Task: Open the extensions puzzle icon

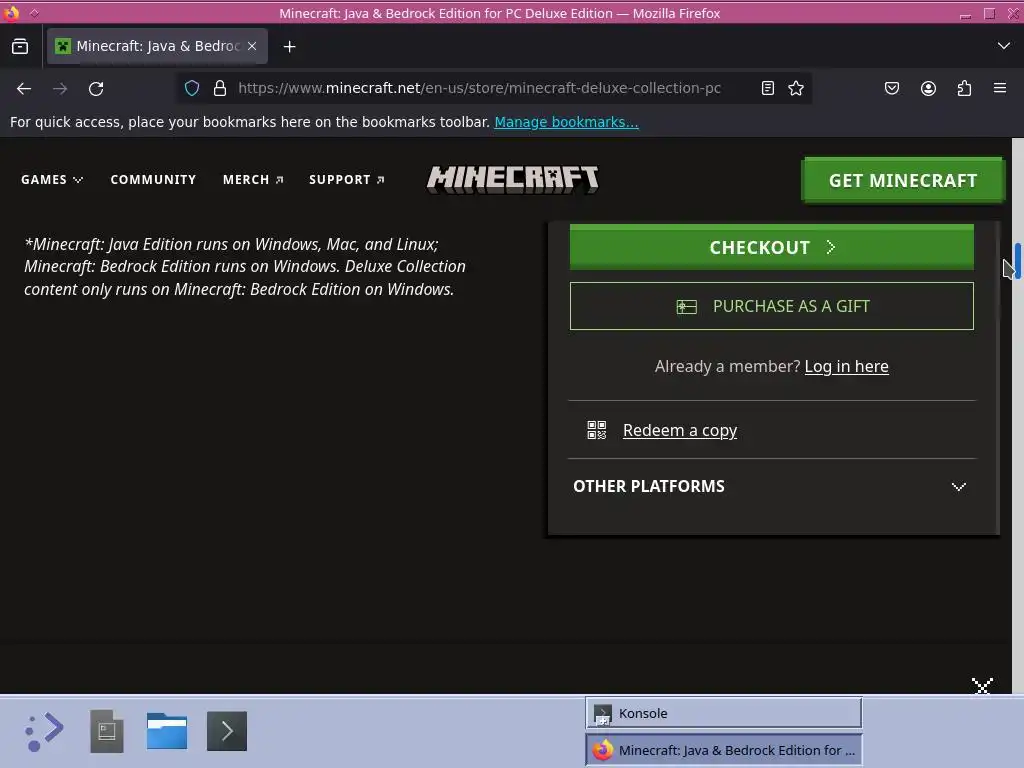Action: click(964, 88)
